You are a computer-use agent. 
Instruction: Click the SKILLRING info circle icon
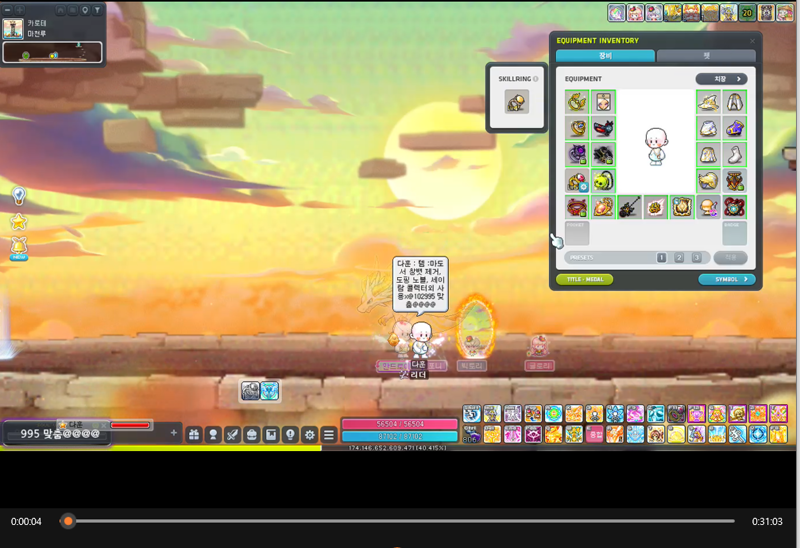tap(536, 79)
